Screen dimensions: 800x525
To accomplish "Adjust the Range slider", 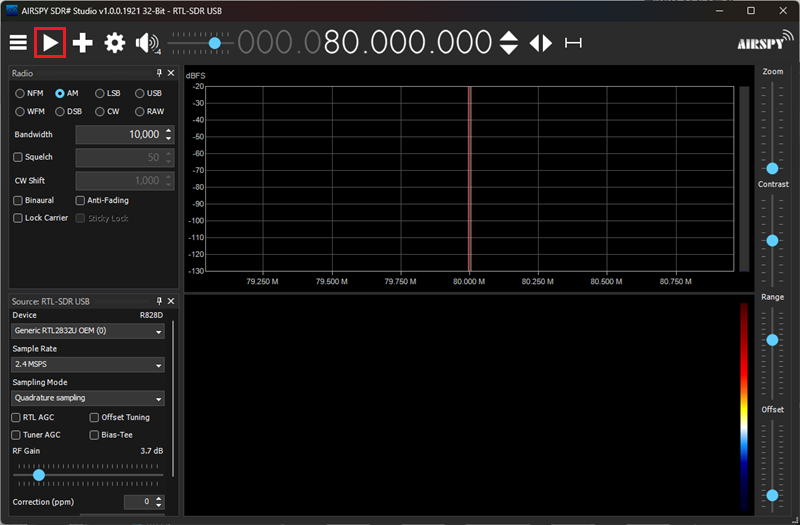I will click(772, 340).
